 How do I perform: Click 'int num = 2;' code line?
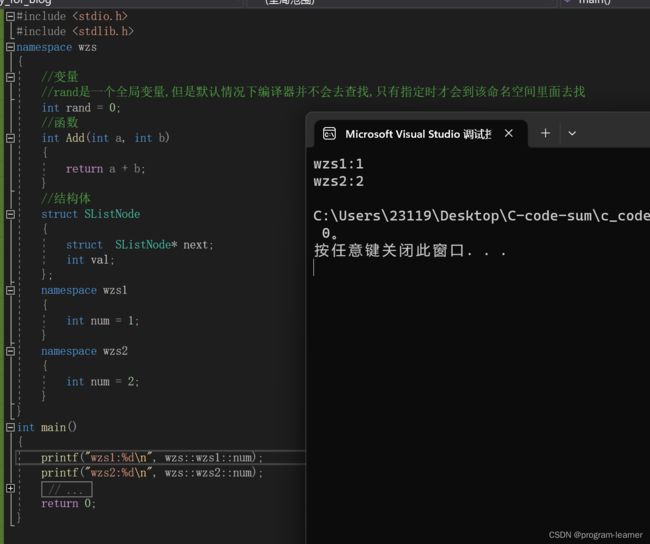(102, 381)
